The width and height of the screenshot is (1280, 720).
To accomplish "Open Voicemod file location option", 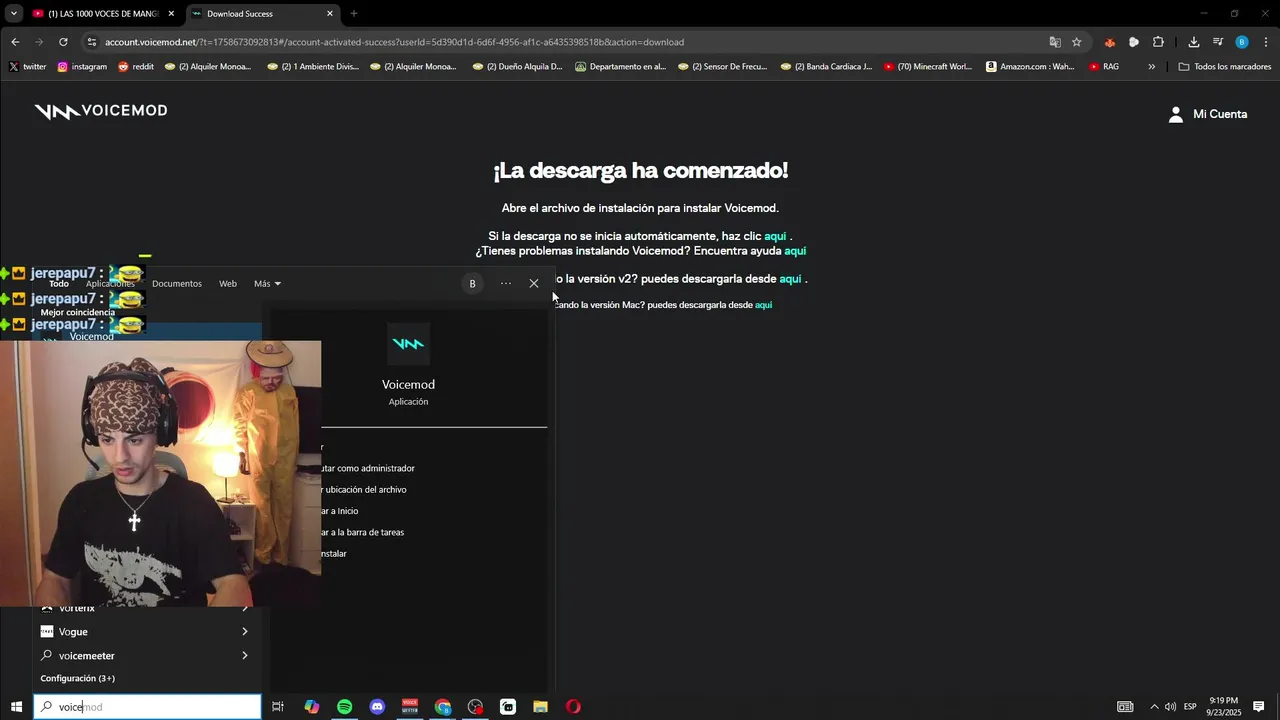I will pyautogui.click(x=364, y=490).
